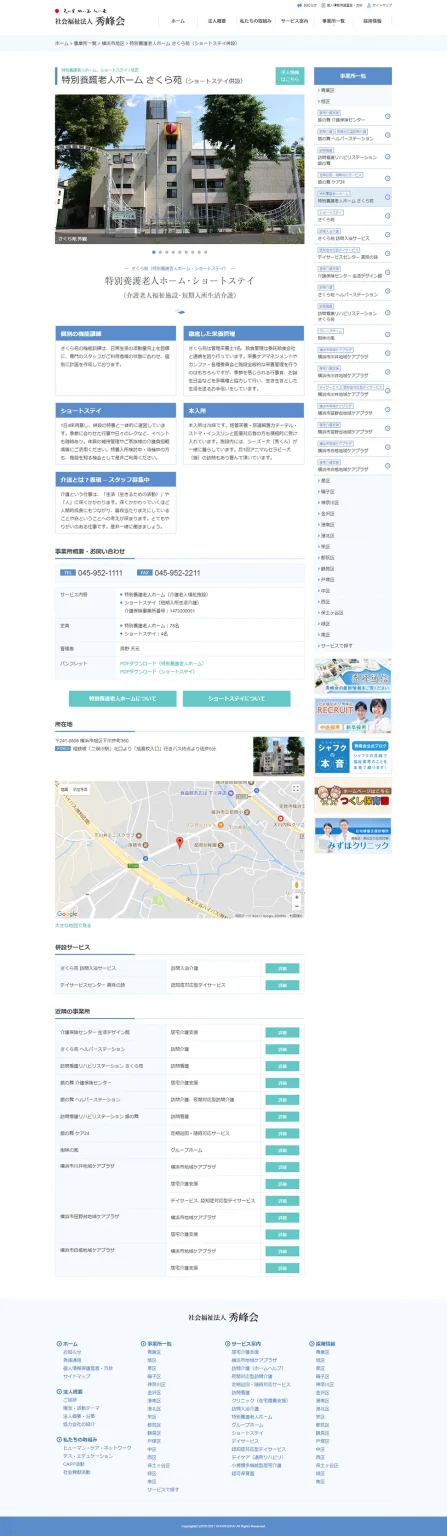Click ショートステイについて button
This screenshot has width=447, height=1536.
point(236,698)
